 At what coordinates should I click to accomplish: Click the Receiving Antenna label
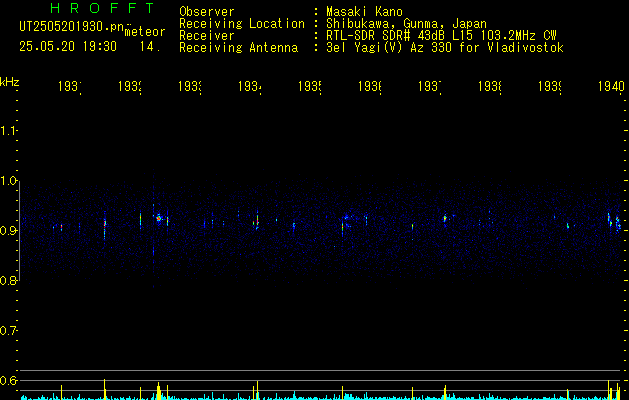coord(238,48)
